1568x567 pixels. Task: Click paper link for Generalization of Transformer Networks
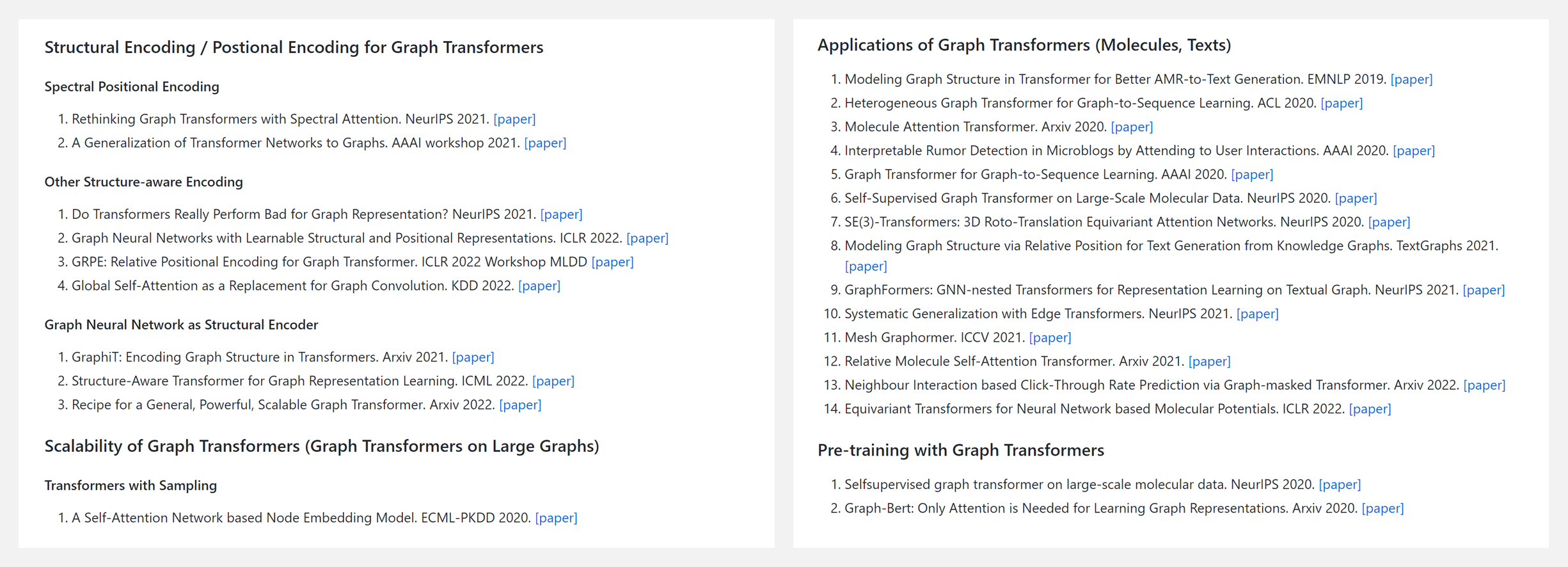(x=545, y=143)
